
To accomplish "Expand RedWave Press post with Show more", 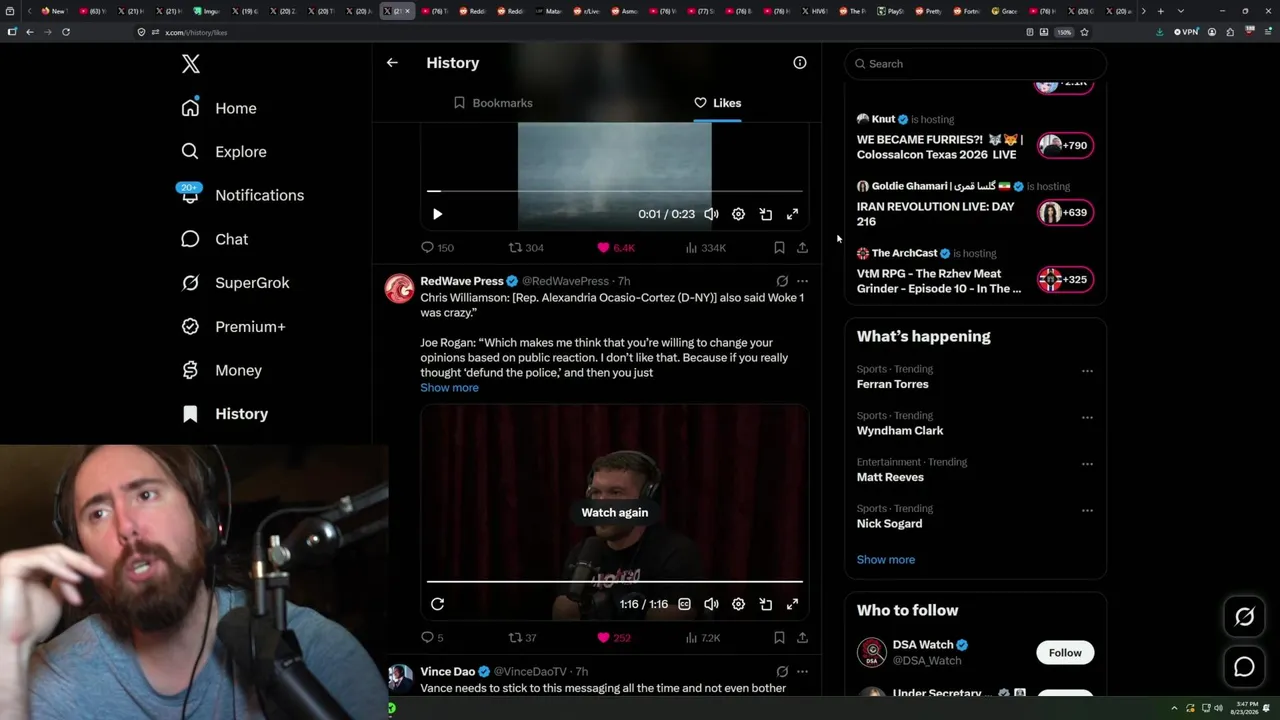I will pyautogui.click(x=449, y=388).
